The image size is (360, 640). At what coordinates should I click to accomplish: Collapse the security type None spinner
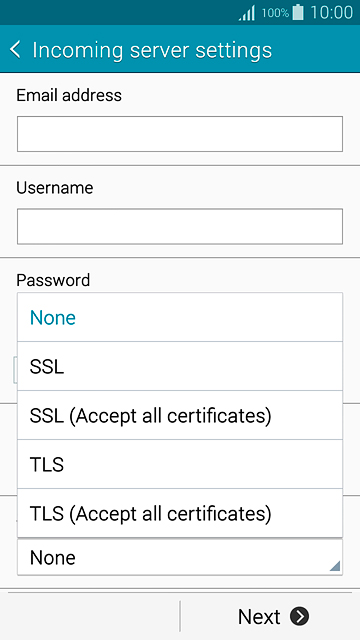[x=180, y=557]
